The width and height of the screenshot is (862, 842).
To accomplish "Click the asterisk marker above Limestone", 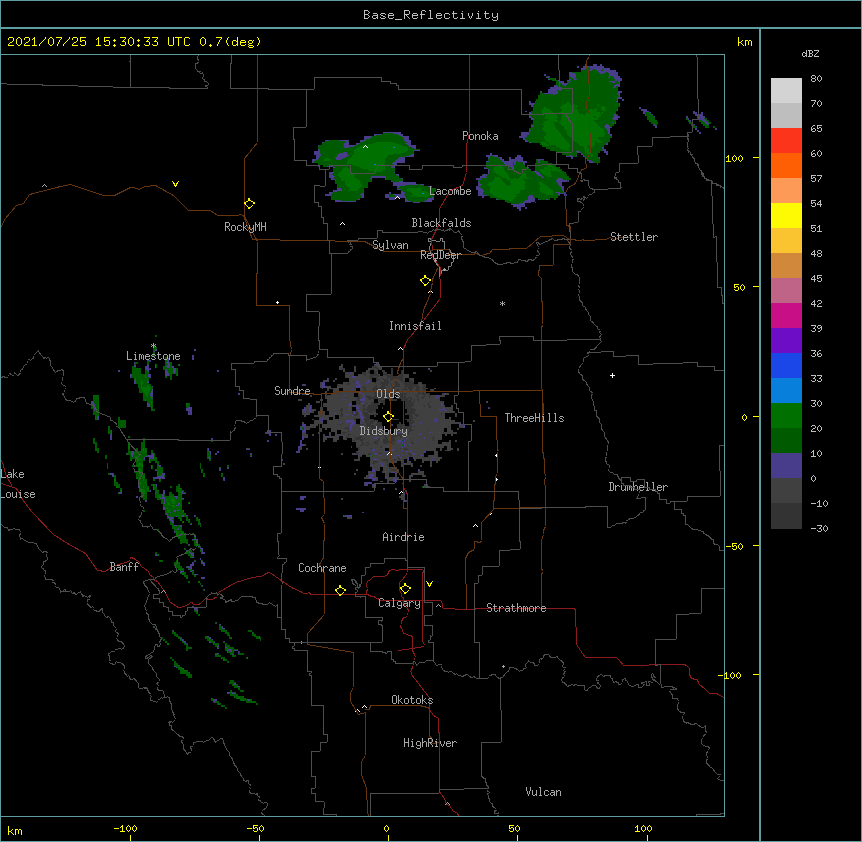I will pyautogui.click(x=153, y=346).
